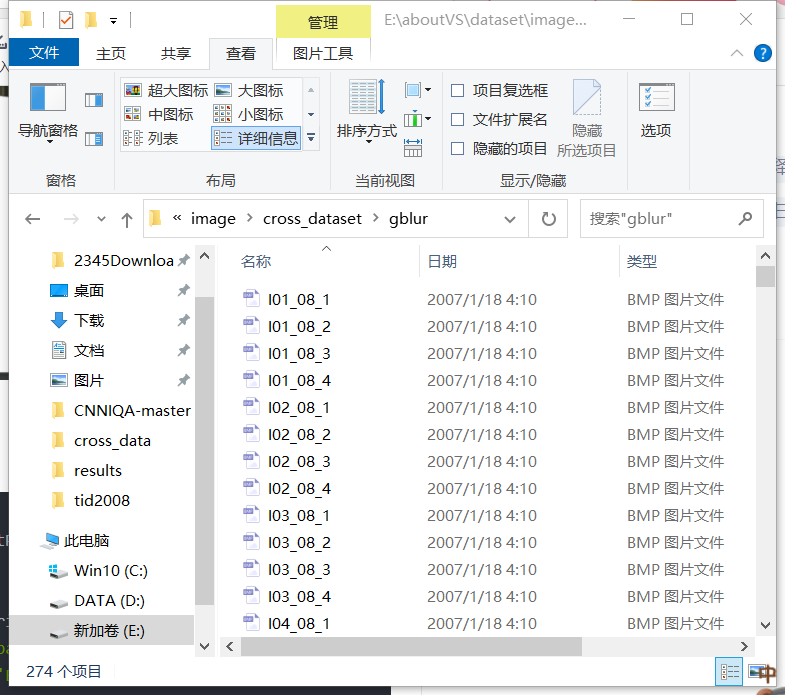The width and height of the screenshot is (785, 695).
Task: Select 大图标 large icons layout
Action: coord(249,91)
